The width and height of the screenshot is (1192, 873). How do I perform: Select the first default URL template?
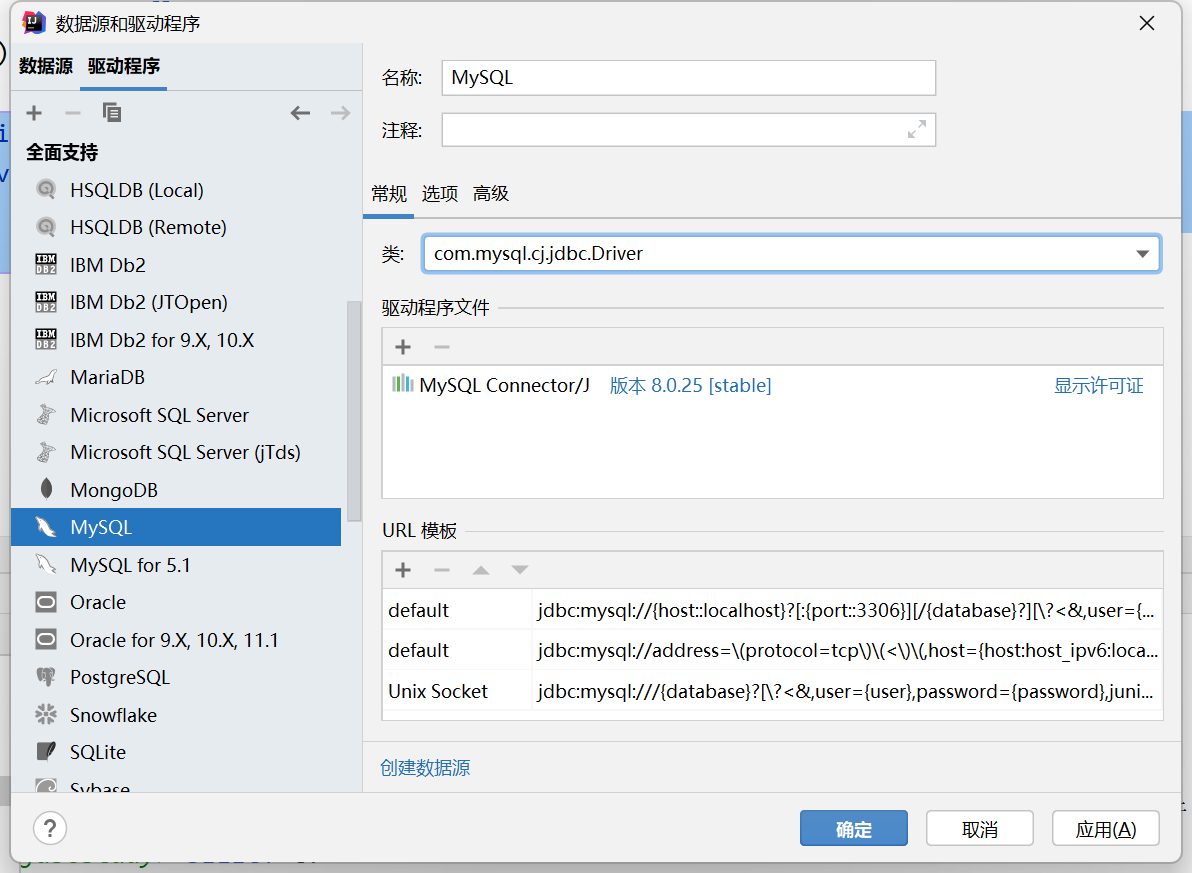pyautogui.click(x=772, y=610)
